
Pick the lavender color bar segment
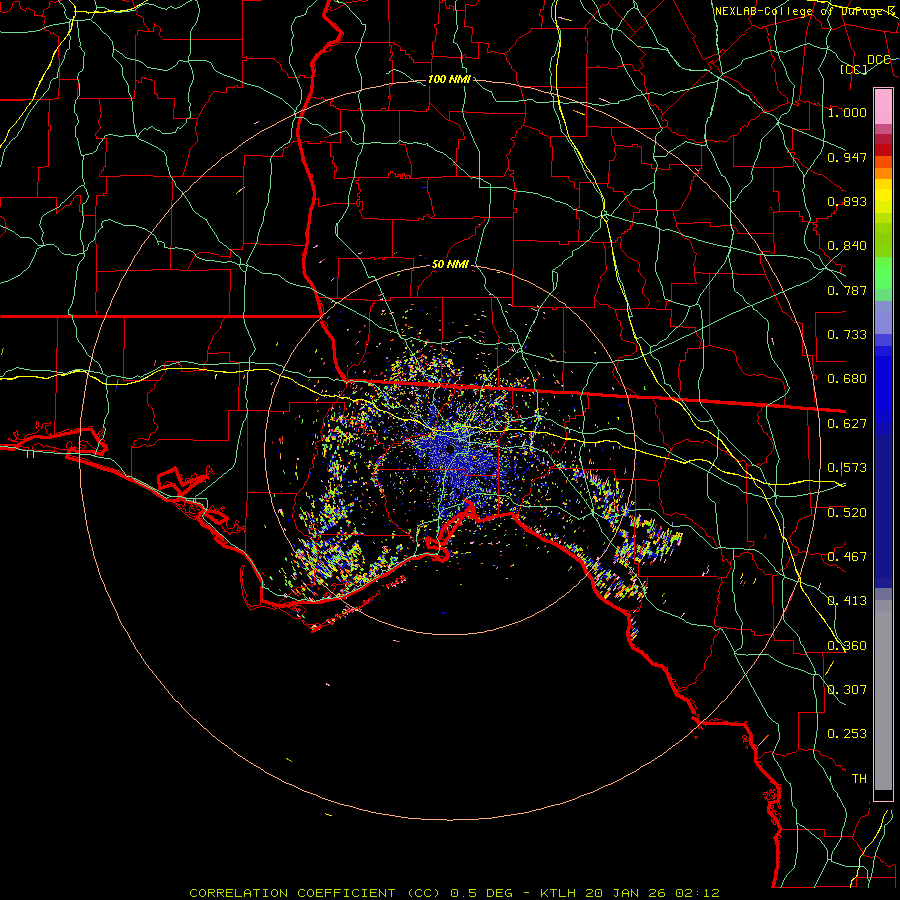pos(883,317)
